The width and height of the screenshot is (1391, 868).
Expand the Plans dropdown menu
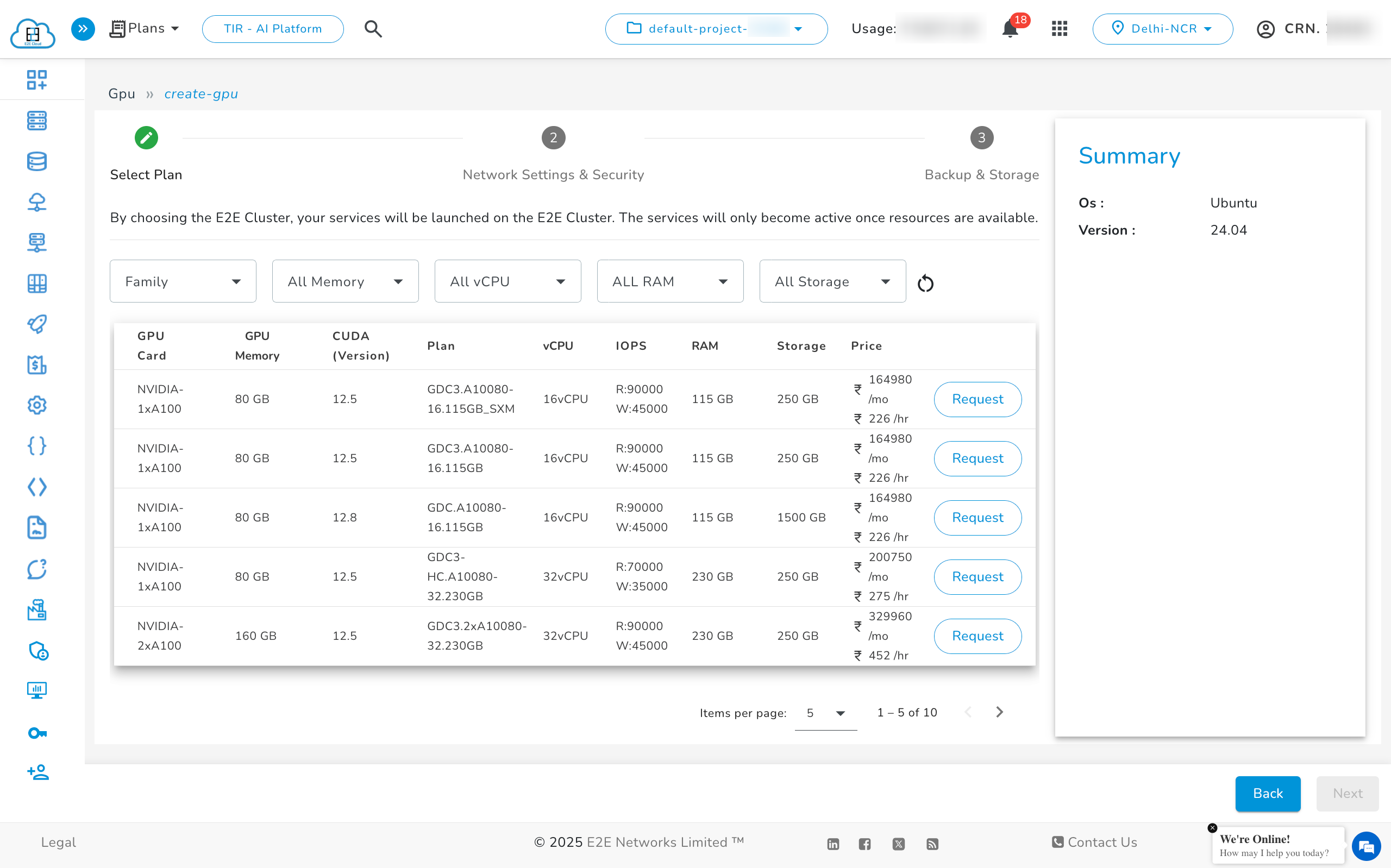coord(145,28)
